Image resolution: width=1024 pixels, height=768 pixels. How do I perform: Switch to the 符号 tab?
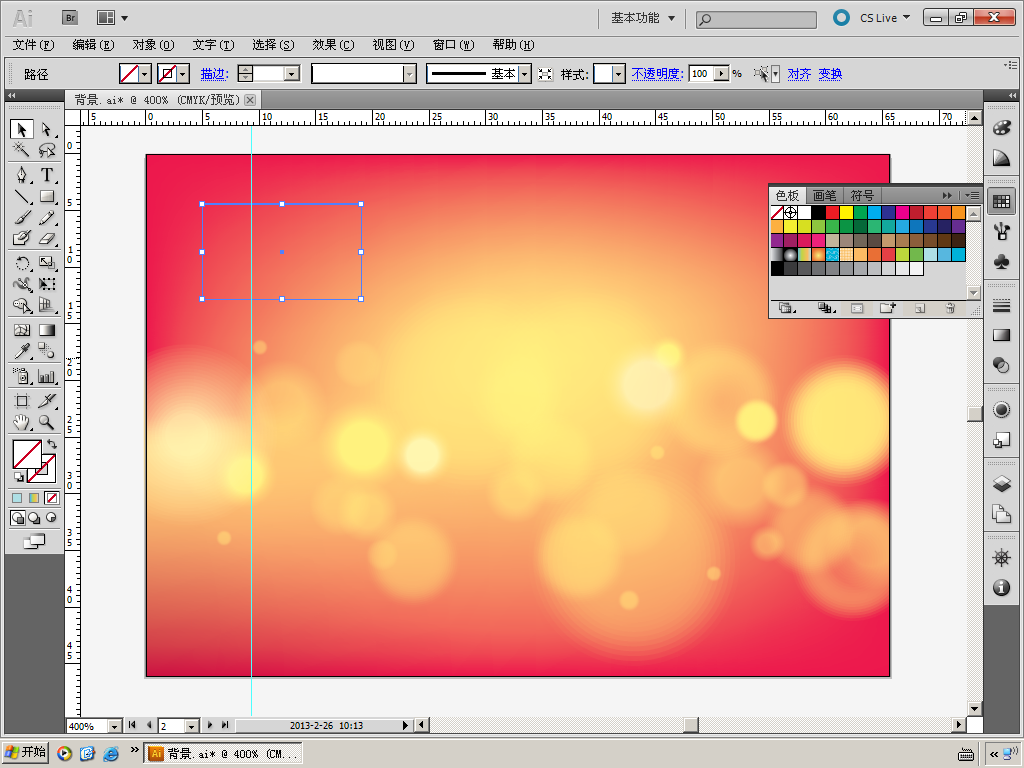pyautogui.click(x=862, y=195)
